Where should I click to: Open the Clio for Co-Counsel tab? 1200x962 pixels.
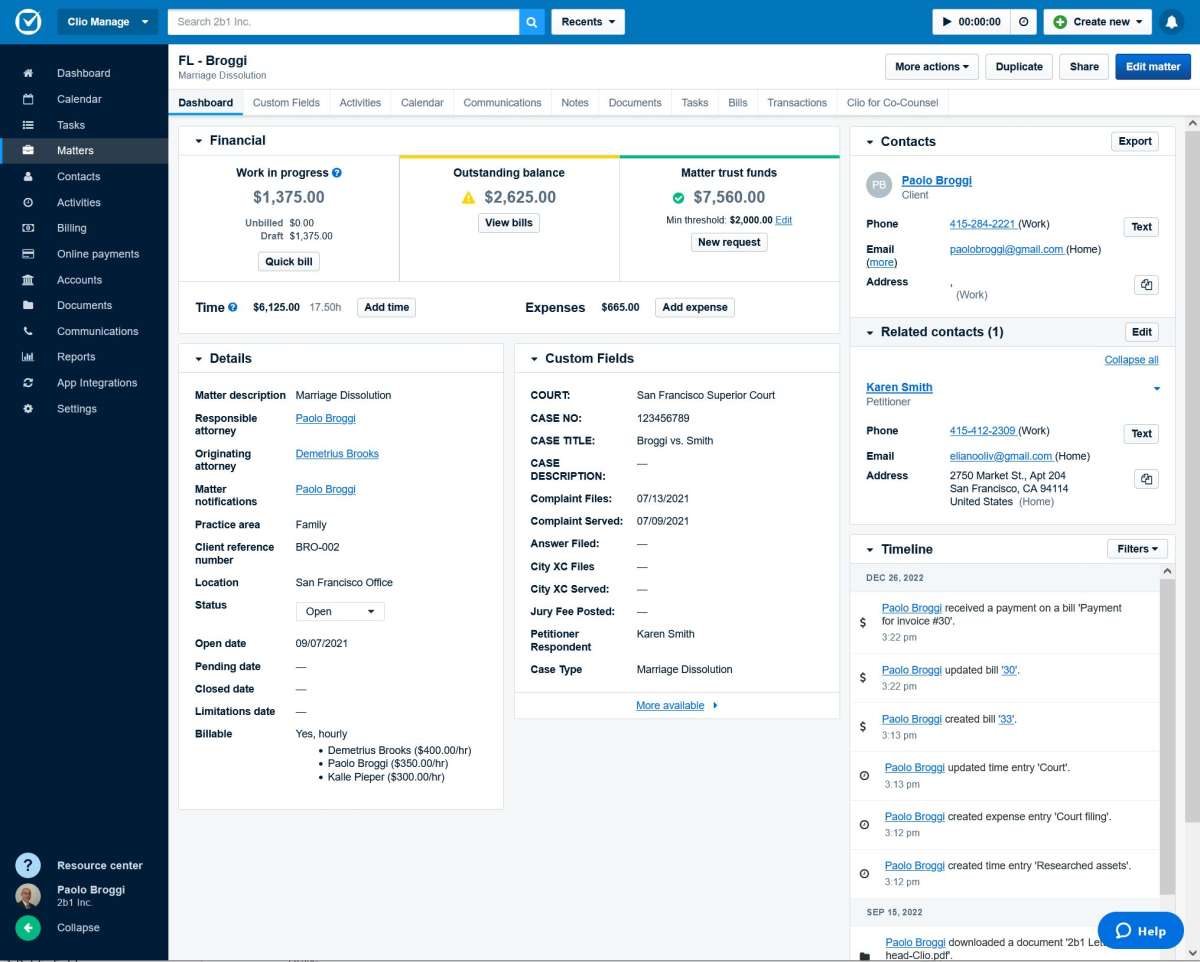[x=892, y=101]
